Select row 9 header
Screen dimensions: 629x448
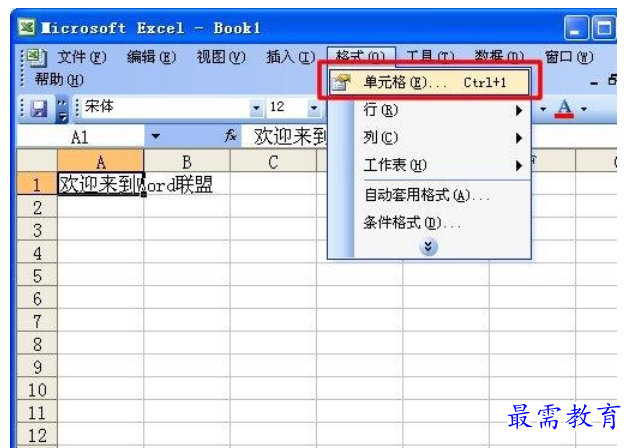[37, 367]
